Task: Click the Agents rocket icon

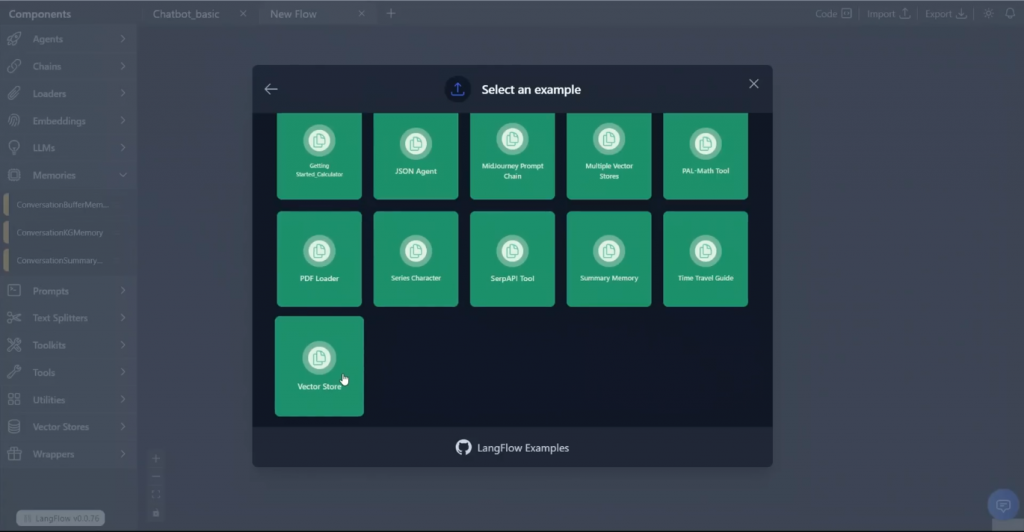Action: pyautogui.click(x=14, y=39)
